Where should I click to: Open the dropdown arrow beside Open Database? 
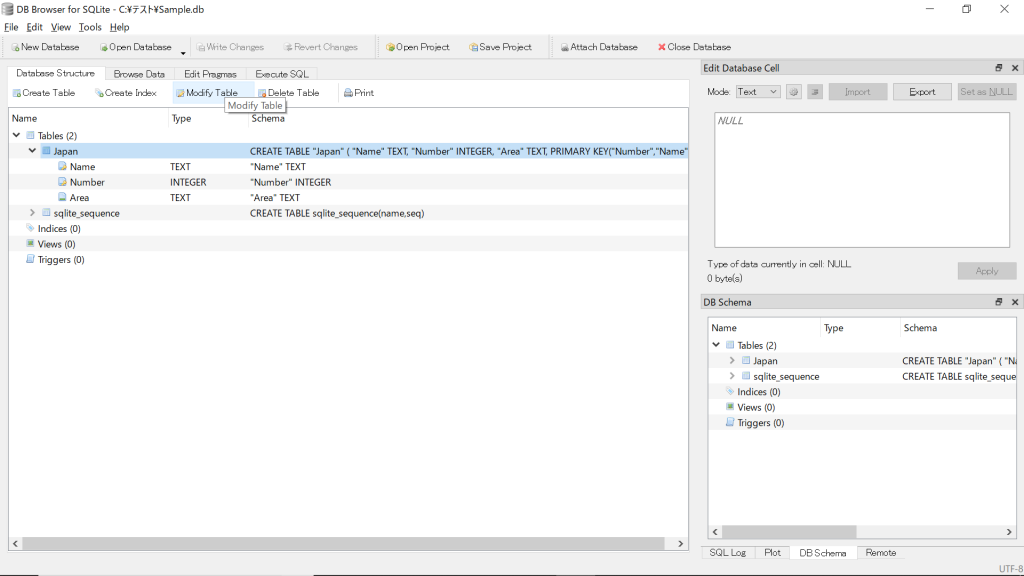click(x=183, y=51)
